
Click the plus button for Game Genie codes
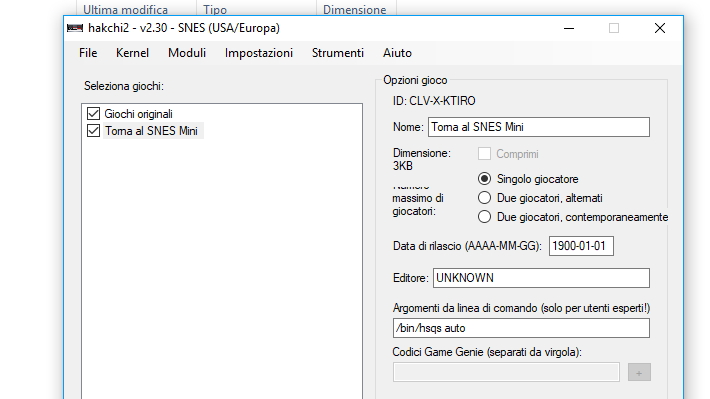coord(639,372)
